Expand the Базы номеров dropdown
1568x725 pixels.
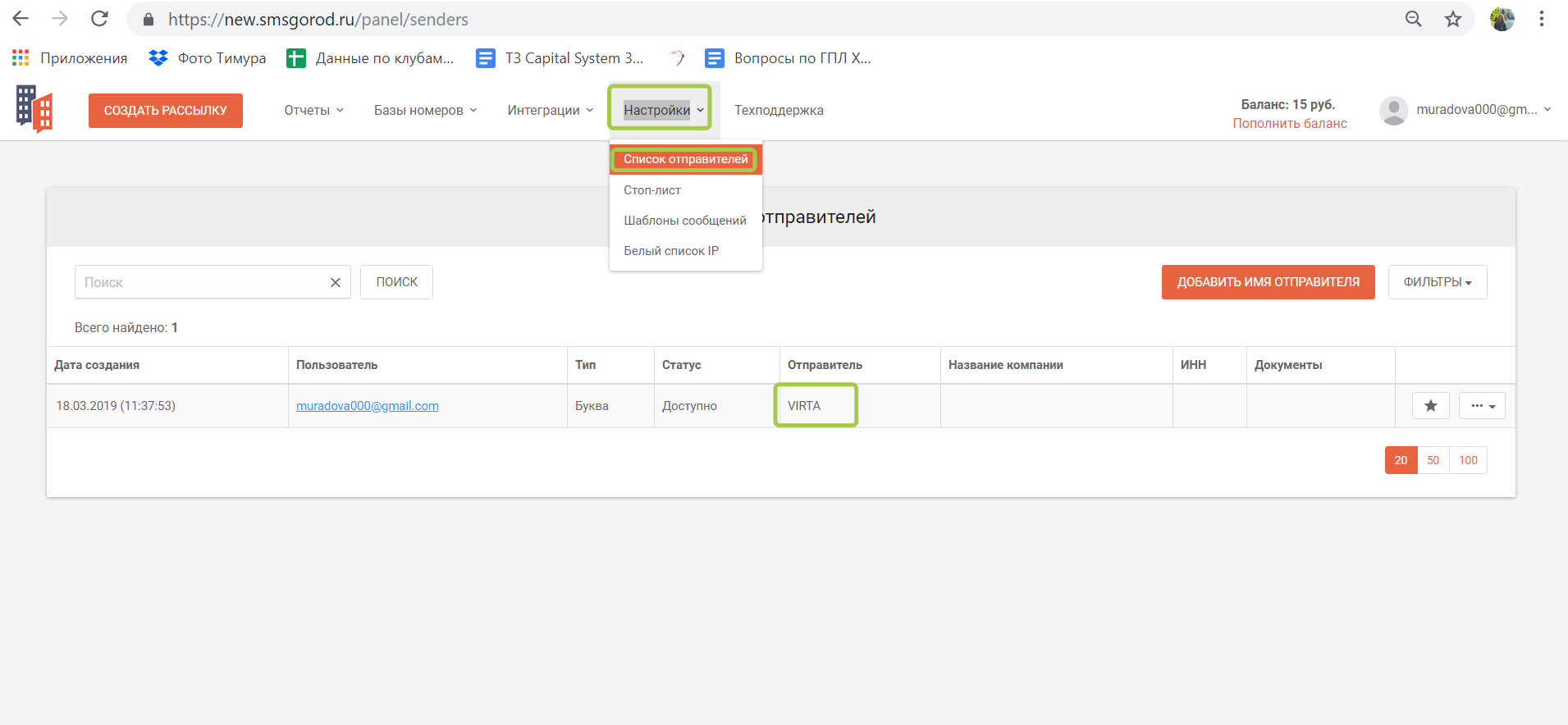pos(425,111)
